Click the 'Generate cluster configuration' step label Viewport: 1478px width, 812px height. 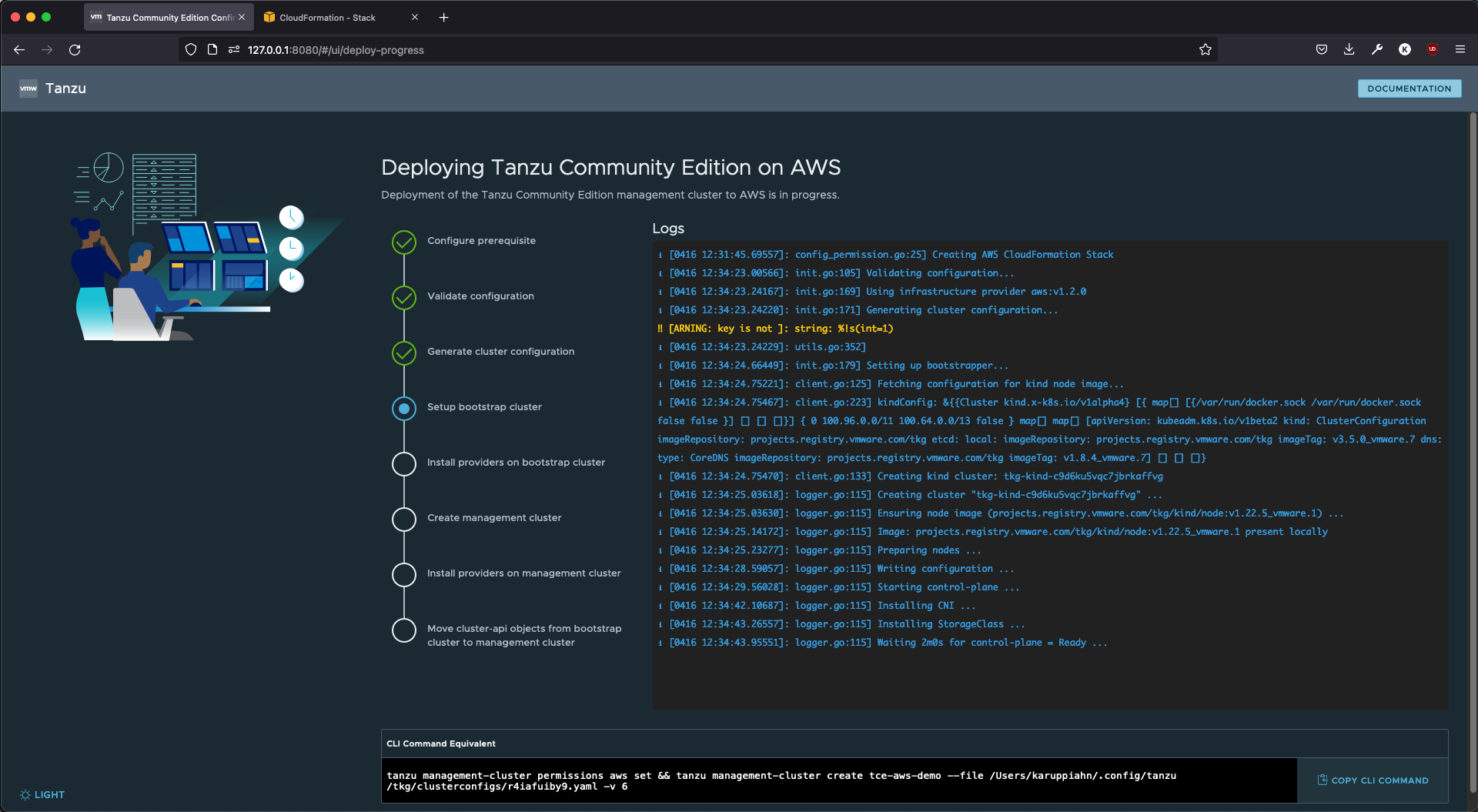coord(500,352)
